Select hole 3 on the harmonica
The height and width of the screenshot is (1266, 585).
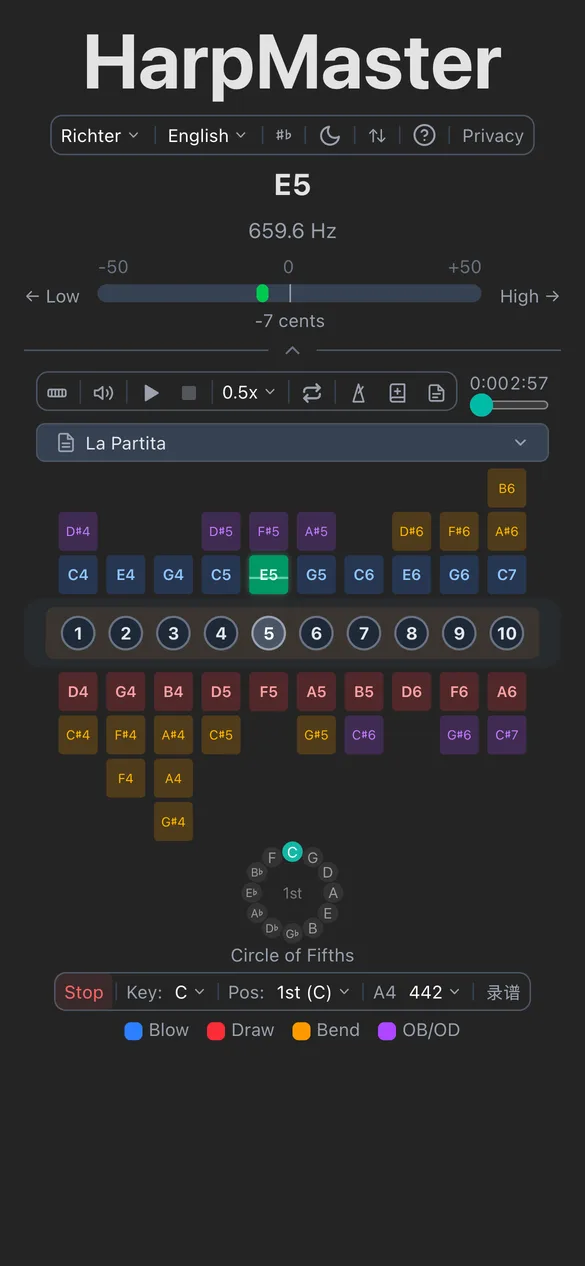point(173,633)
